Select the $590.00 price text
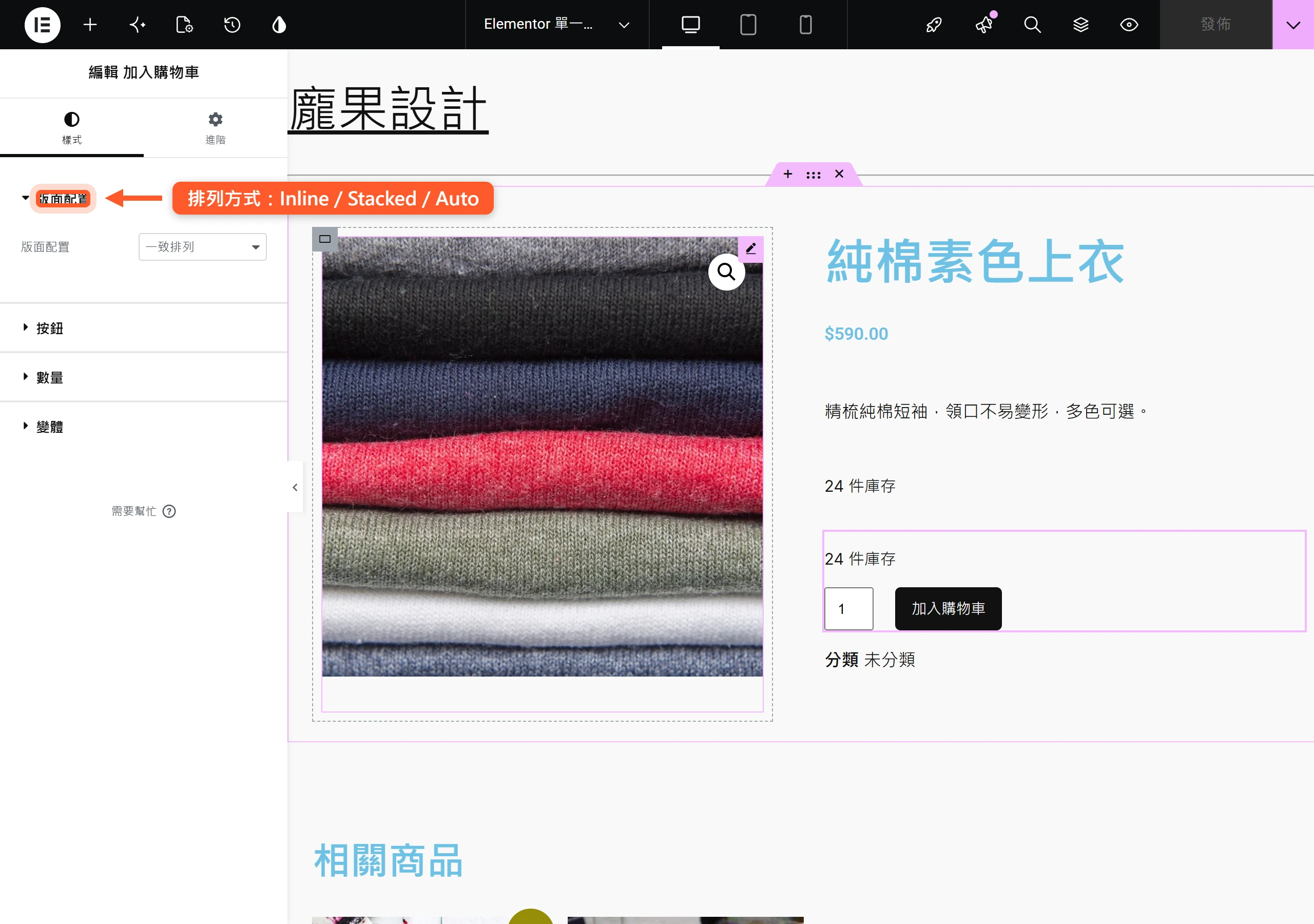Viewport: 1314px width, 924px height. pyautogui.click(x=856, y=334)
